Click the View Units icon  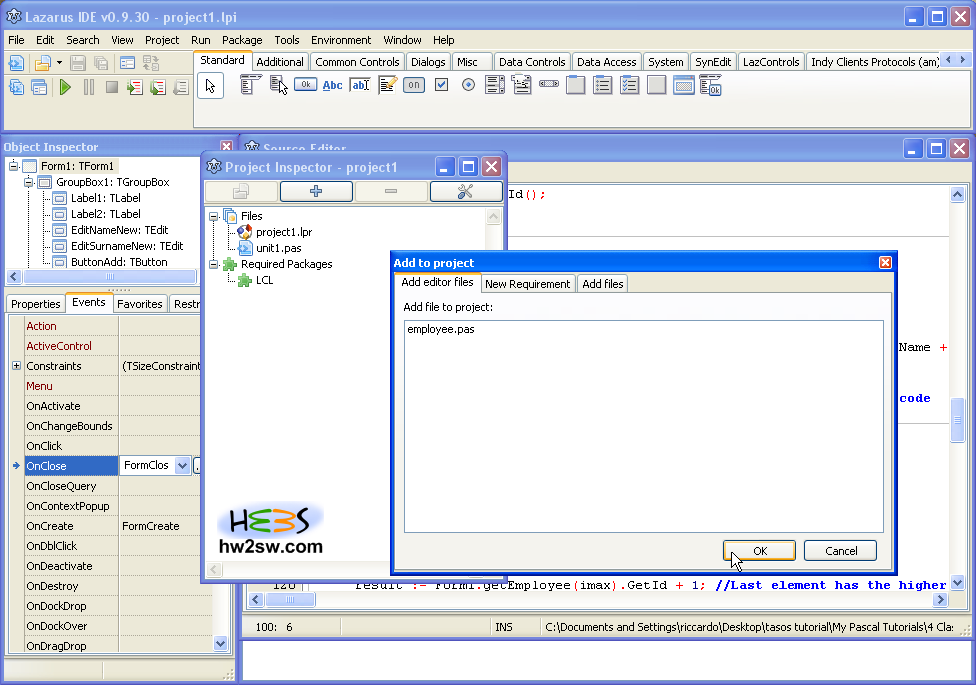pyautogui.click(x=16, y=87)
